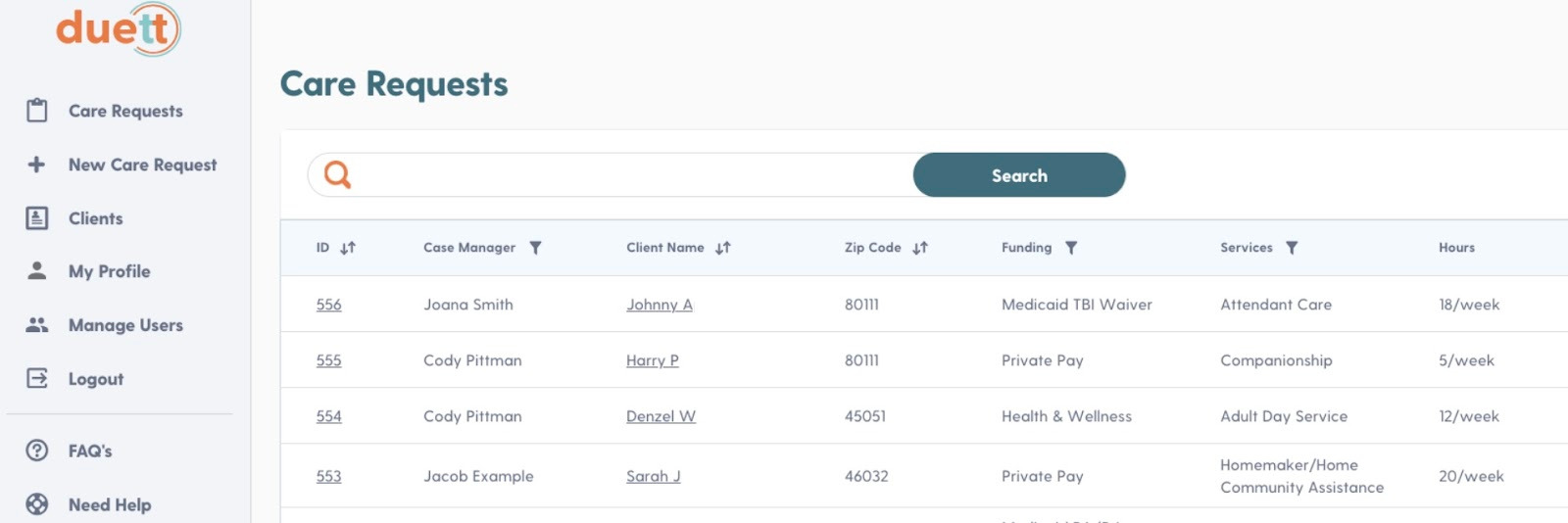Image resolution: width=1568 pixels, height=523 pixels.
Task: Click the My Profile person icon
Action: 37,271
